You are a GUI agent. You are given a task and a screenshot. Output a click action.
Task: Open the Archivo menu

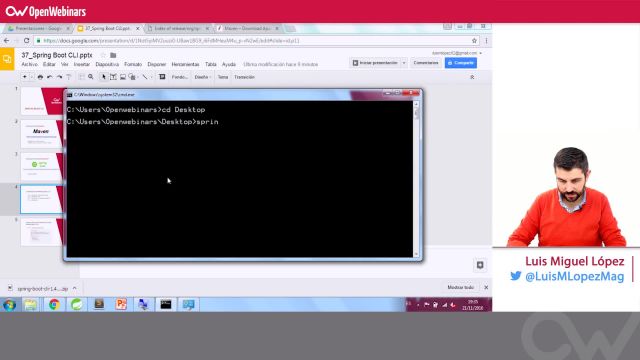(x=29, y=64)
